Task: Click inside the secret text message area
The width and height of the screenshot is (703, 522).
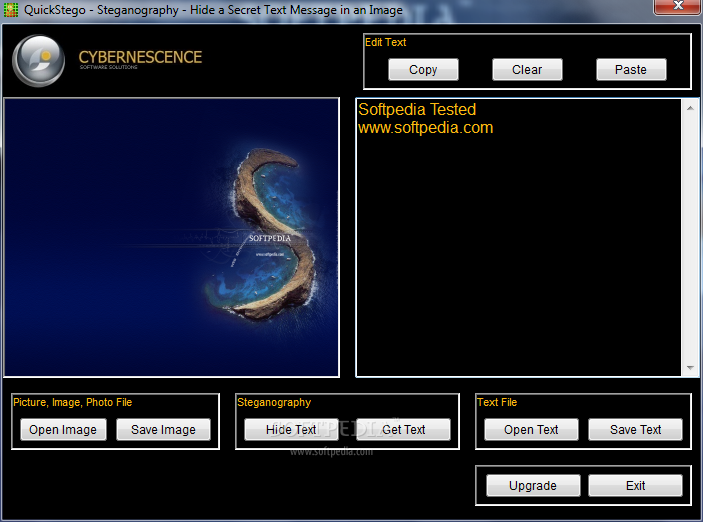Action: click(x=519, y=237)
